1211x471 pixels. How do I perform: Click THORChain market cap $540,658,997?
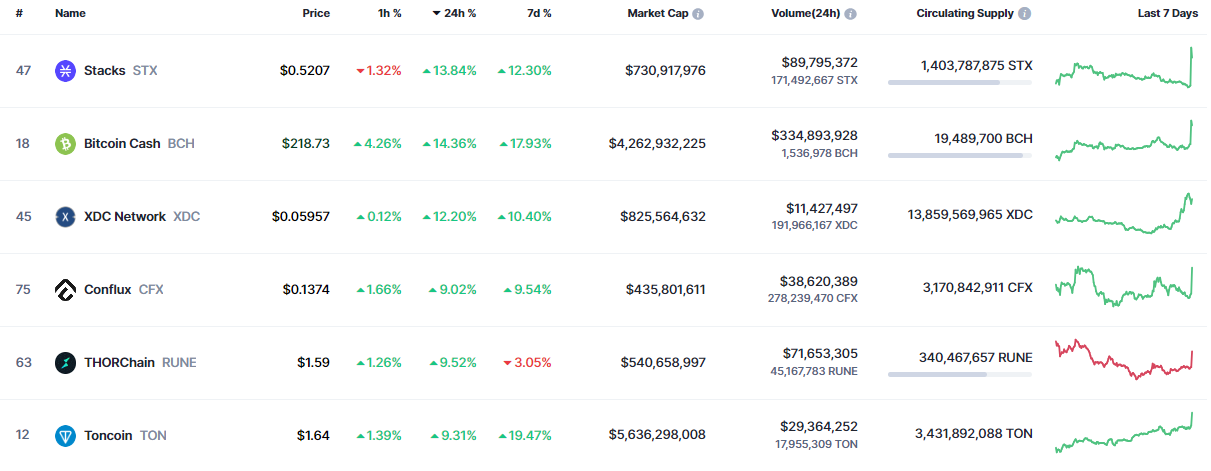[663, 363]
